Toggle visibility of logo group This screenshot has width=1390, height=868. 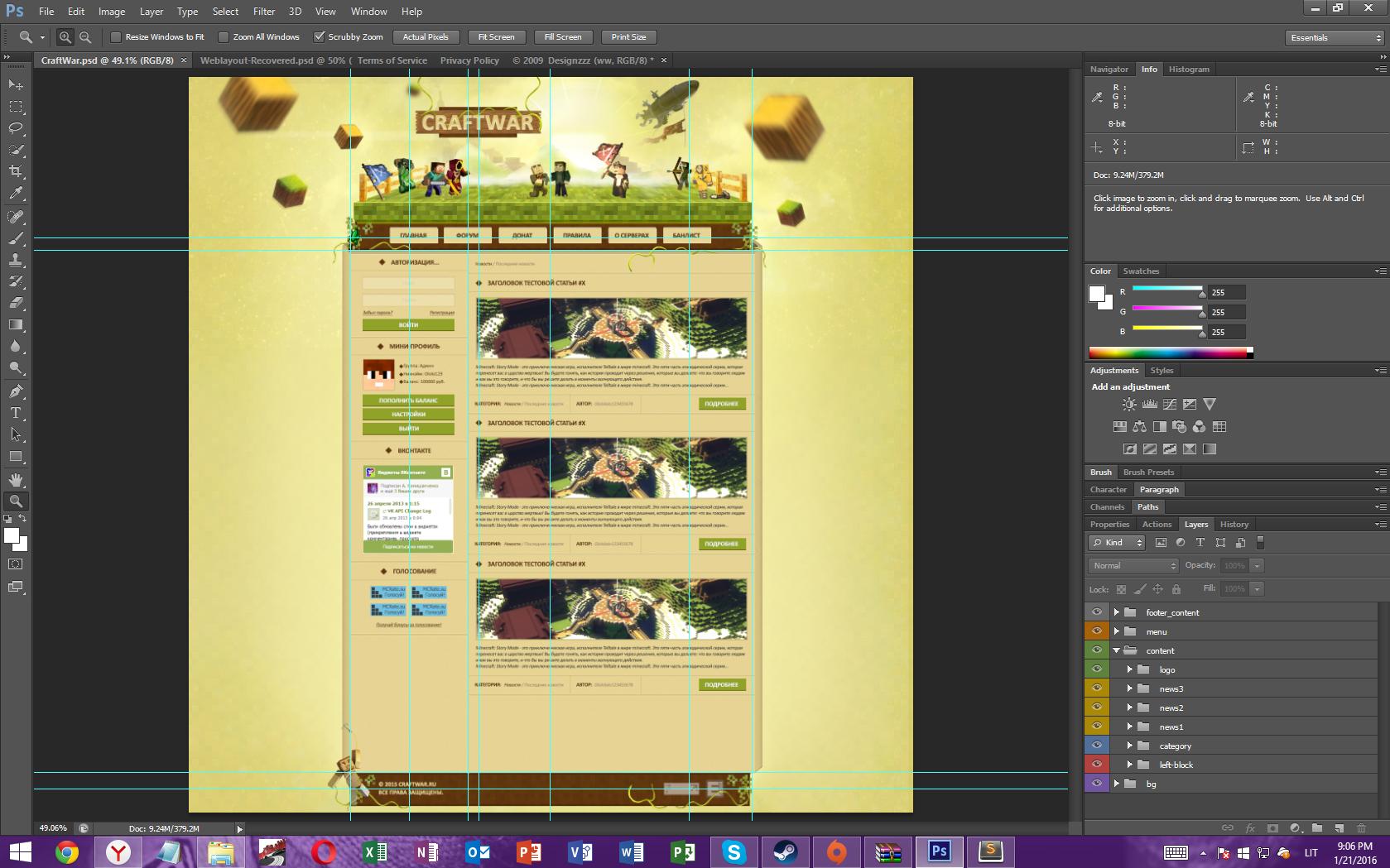1096,669
